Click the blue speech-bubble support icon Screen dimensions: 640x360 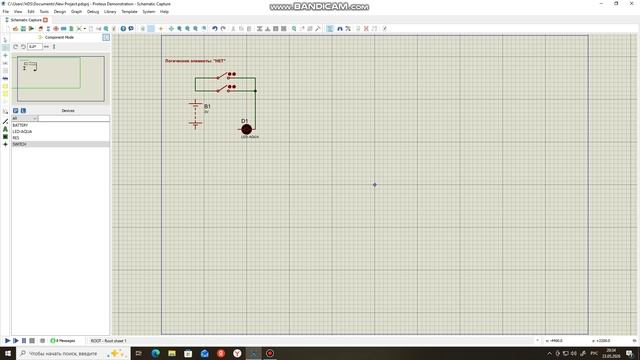[x=131, y=29]
